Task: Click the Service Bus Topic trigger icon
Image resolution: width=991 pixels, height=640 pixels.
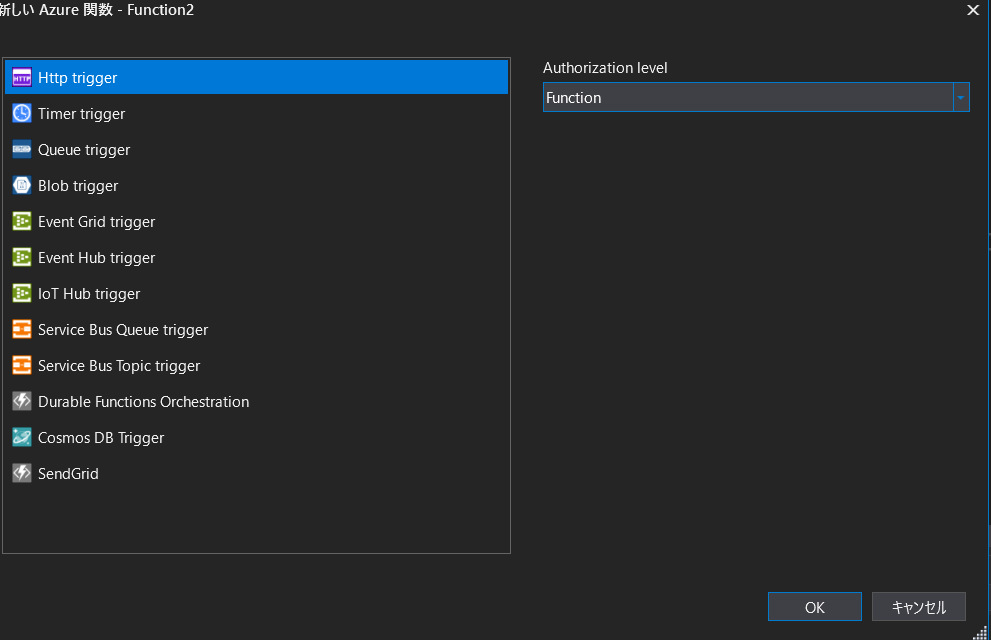Action: [21, 366]
